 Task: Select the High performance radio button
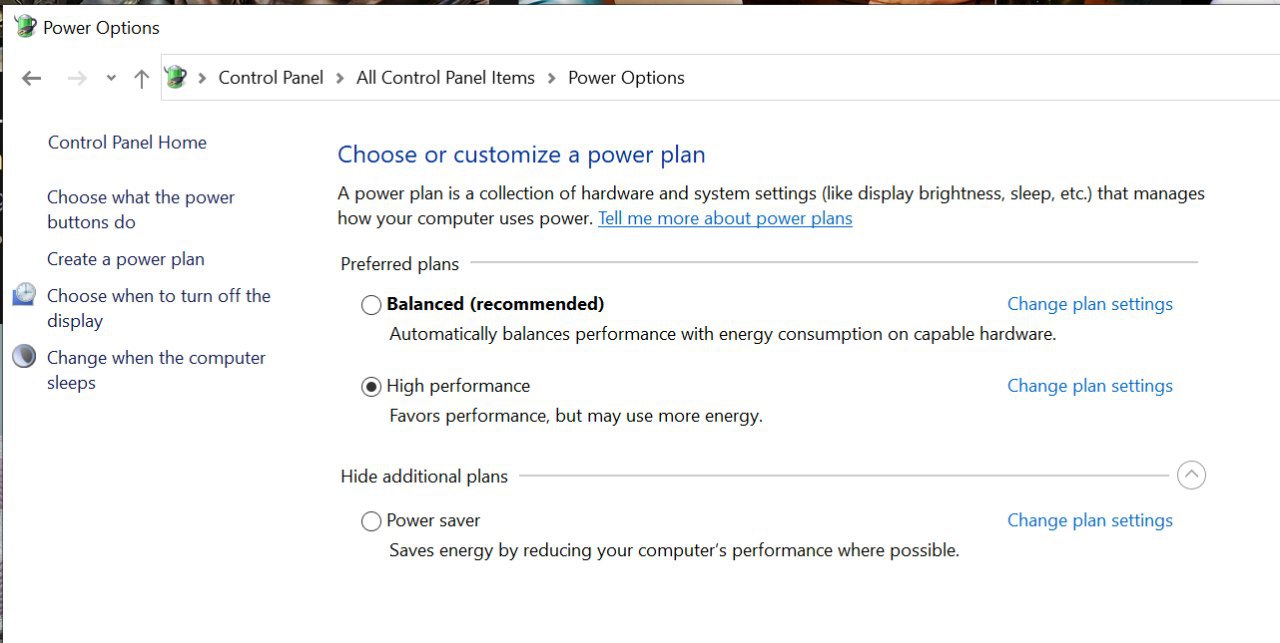pyautogui.click(x=371, y=387)
